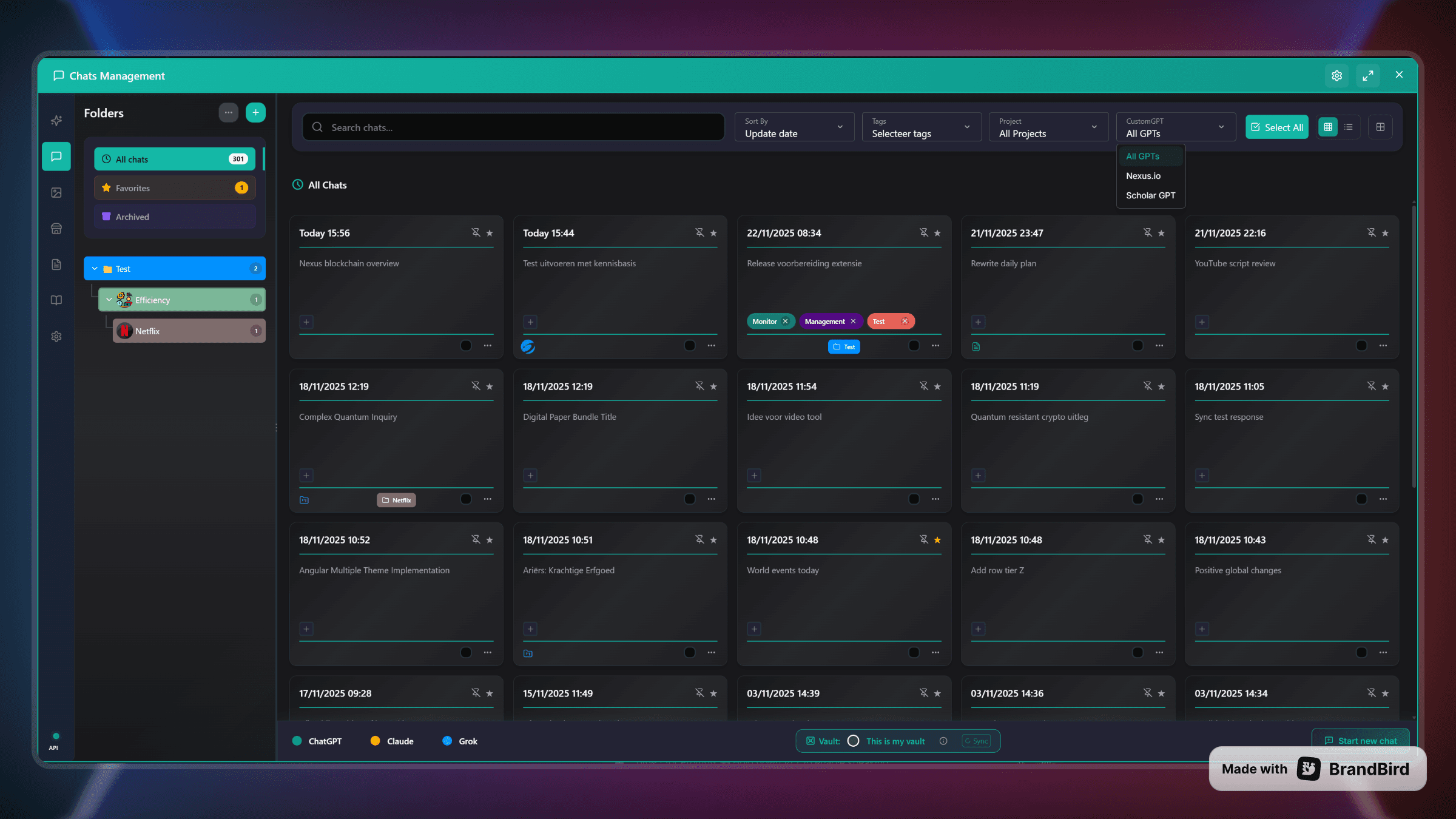
Task: Pin the 'Nexus blockchain overview' chat
Action: [476, 232]
